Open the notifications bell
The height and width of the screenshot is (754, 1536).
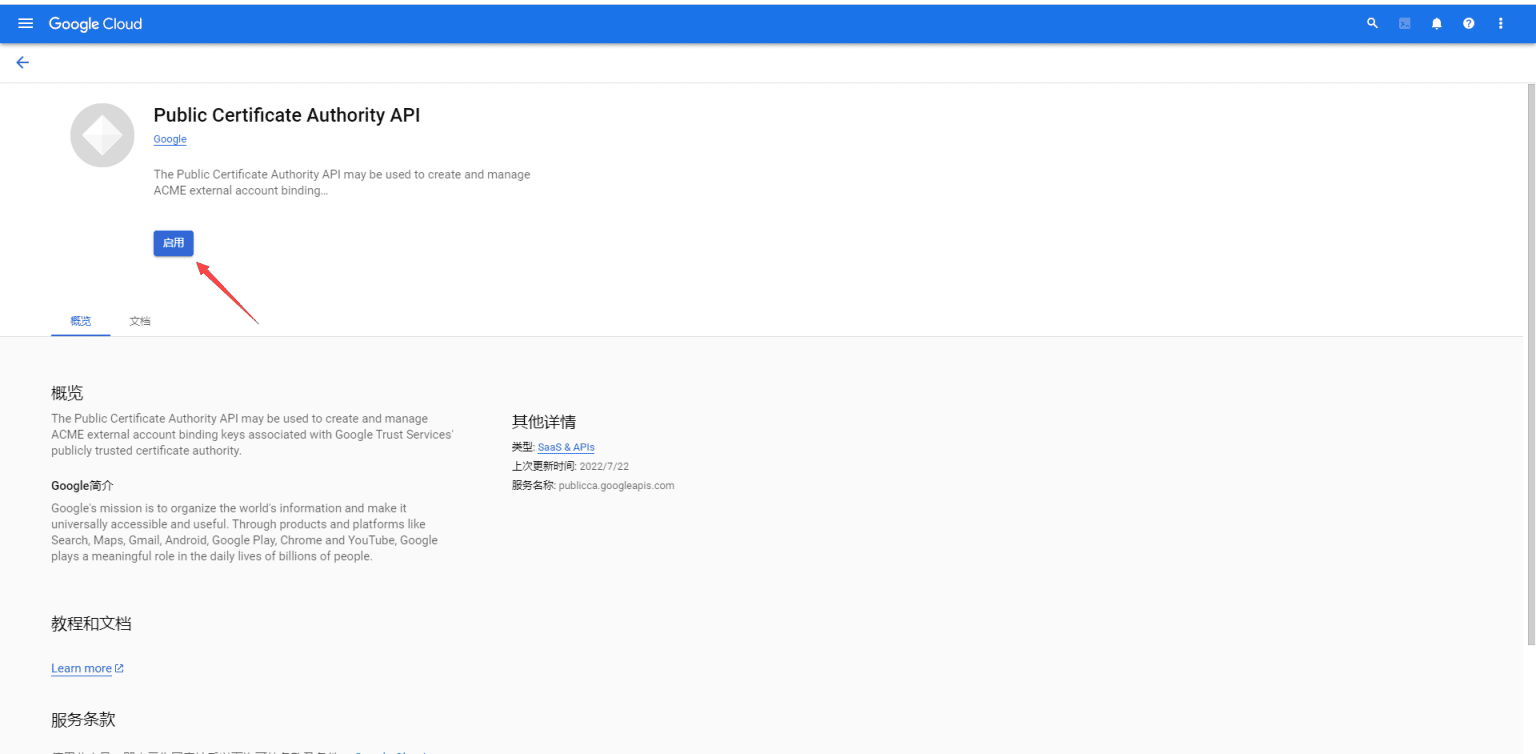tap(1437, 23)
